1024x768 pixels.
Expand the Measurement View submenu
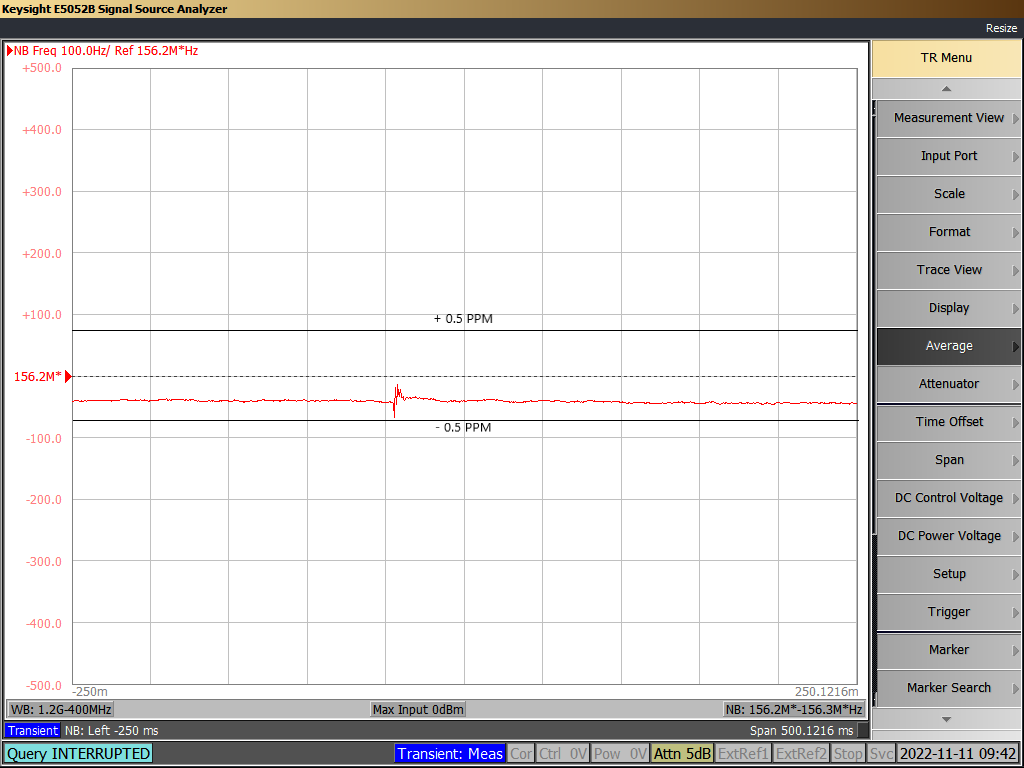pyautogui.click(x=947, y=118)
